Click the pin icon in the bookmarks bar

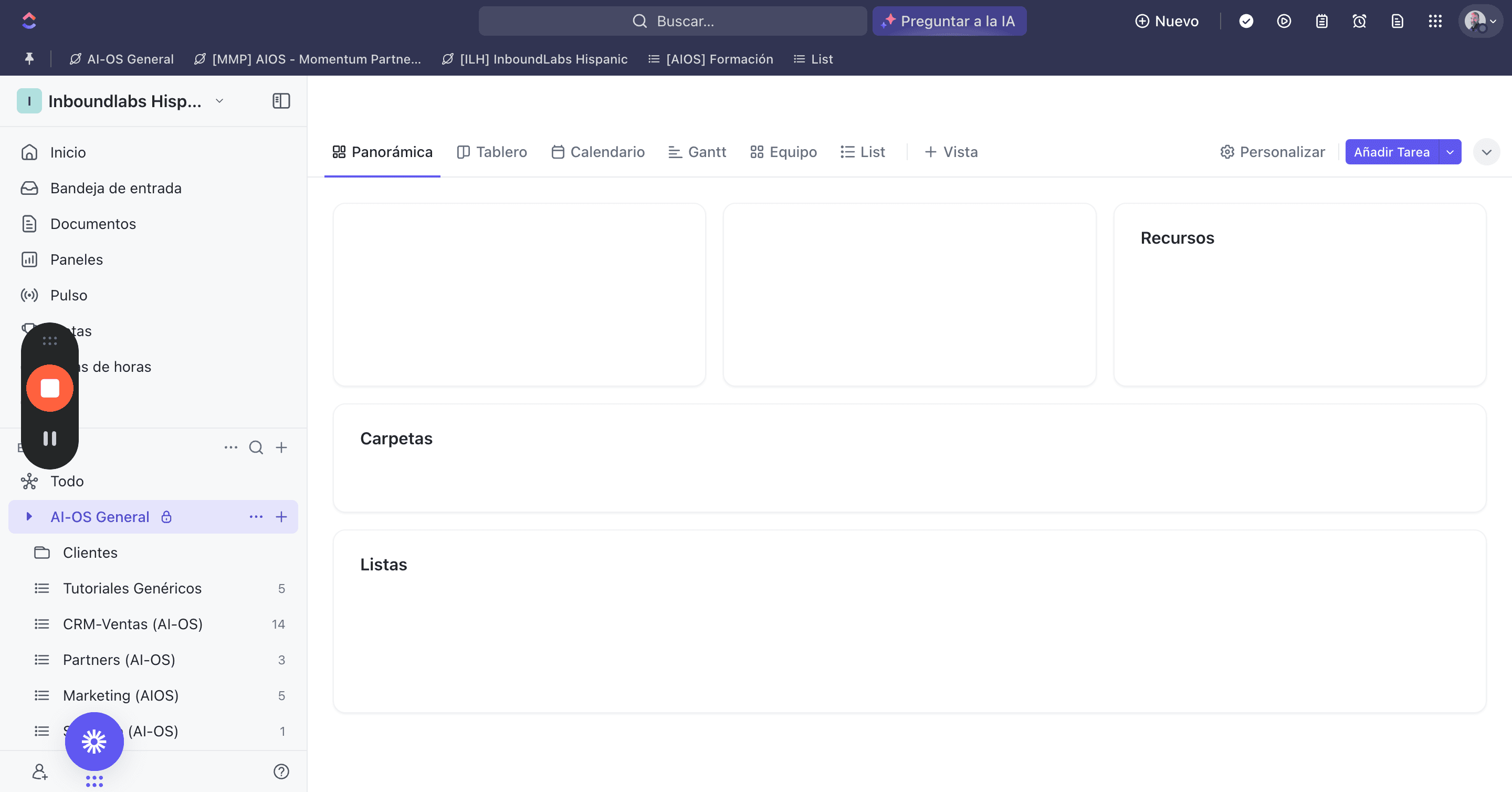(29, 59)
